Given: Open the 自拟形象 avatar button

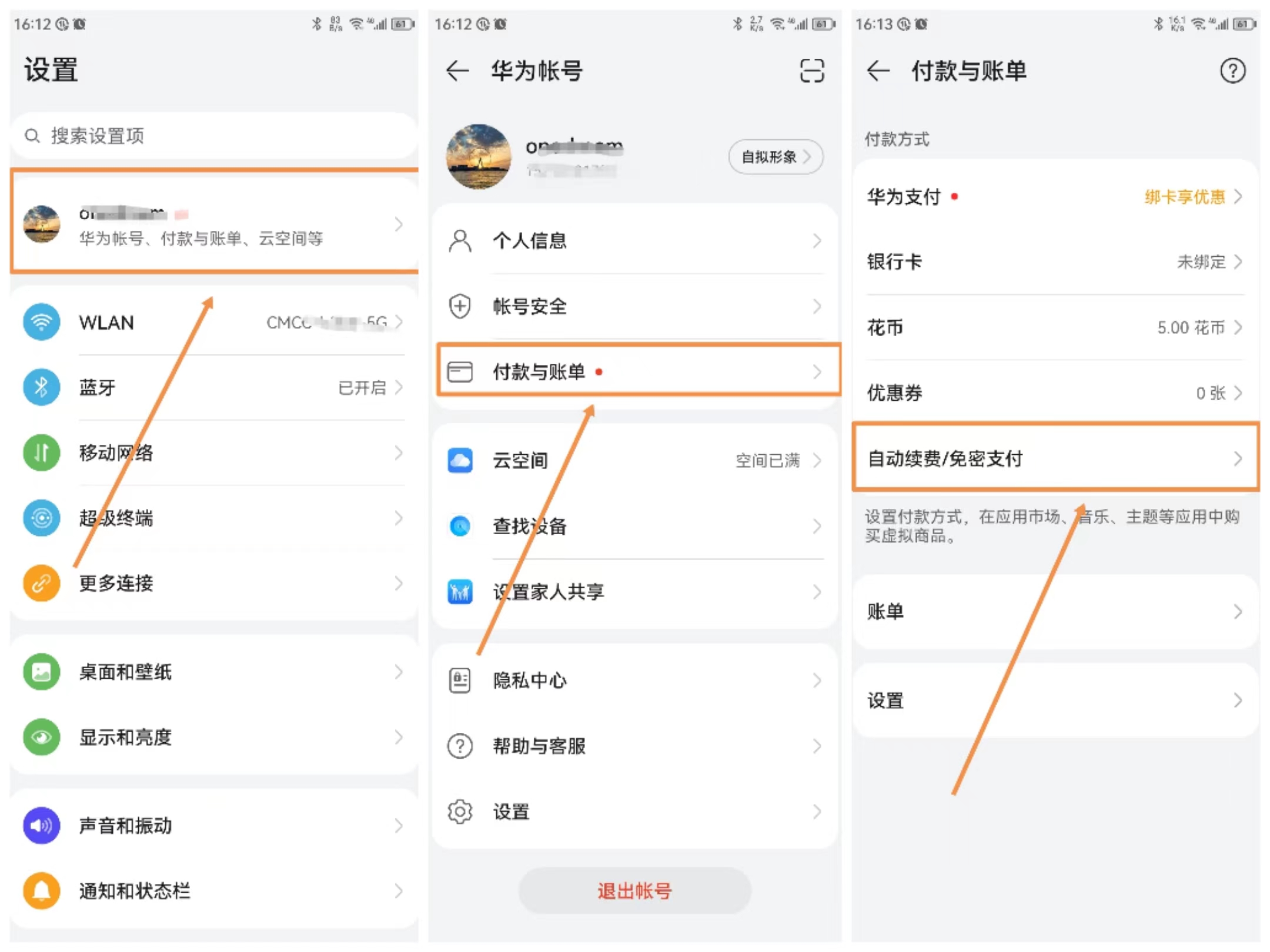Looking at the screenshot, I should pos(776,157).
